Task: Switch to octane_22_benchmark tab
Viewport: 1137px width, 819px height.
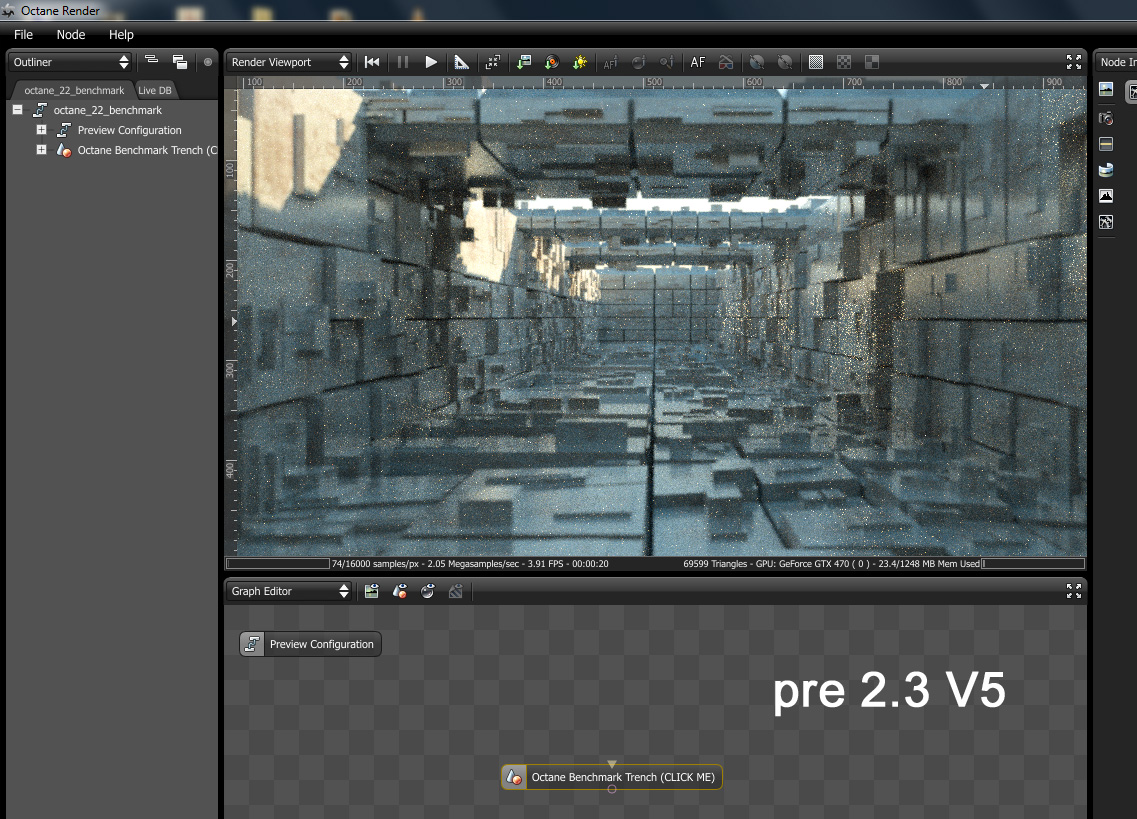Action: point(74,90)
